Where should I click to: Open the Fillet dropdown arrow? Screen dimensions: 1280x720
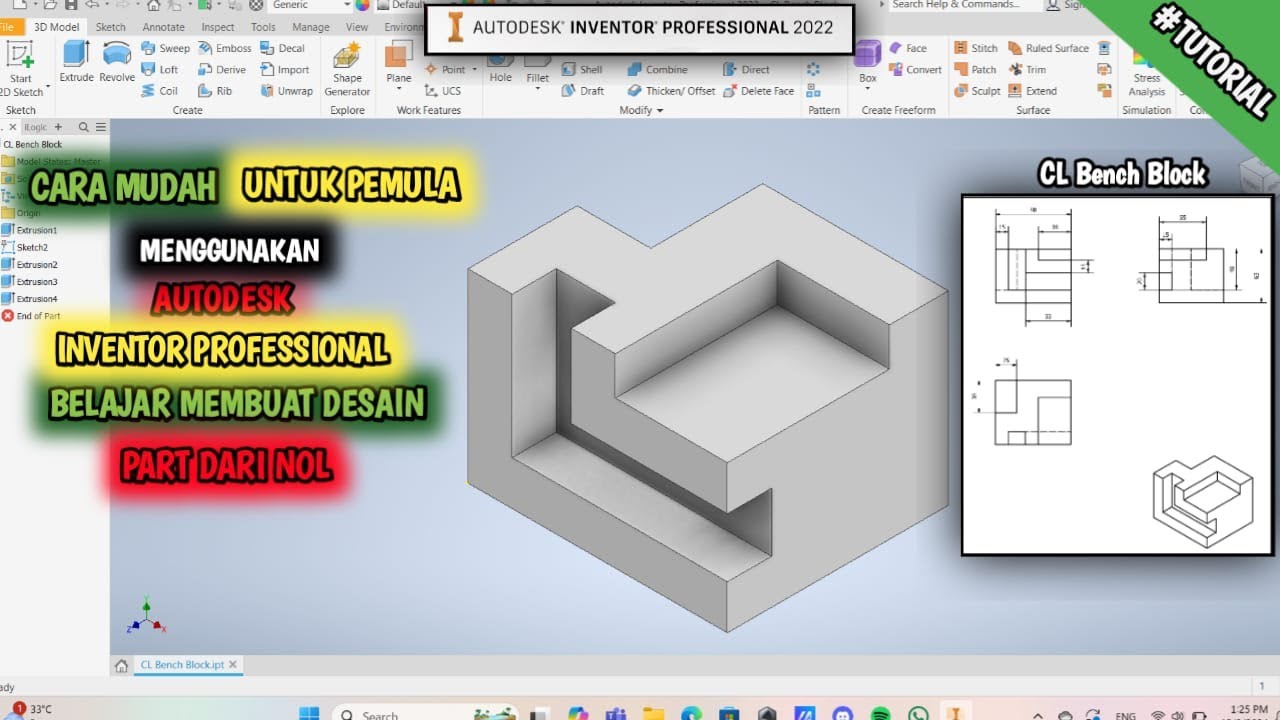pyautogui.click(x=537, y=90)
